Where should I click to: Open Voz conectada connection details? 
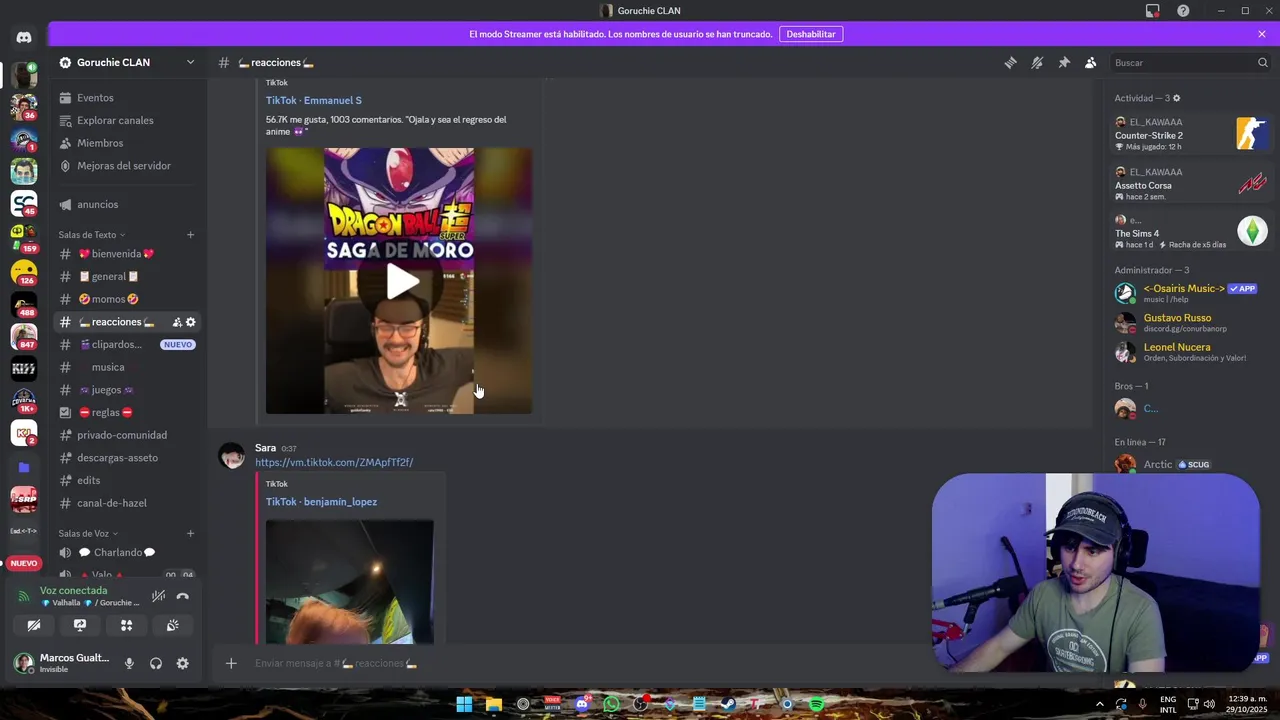pos(72,590)
